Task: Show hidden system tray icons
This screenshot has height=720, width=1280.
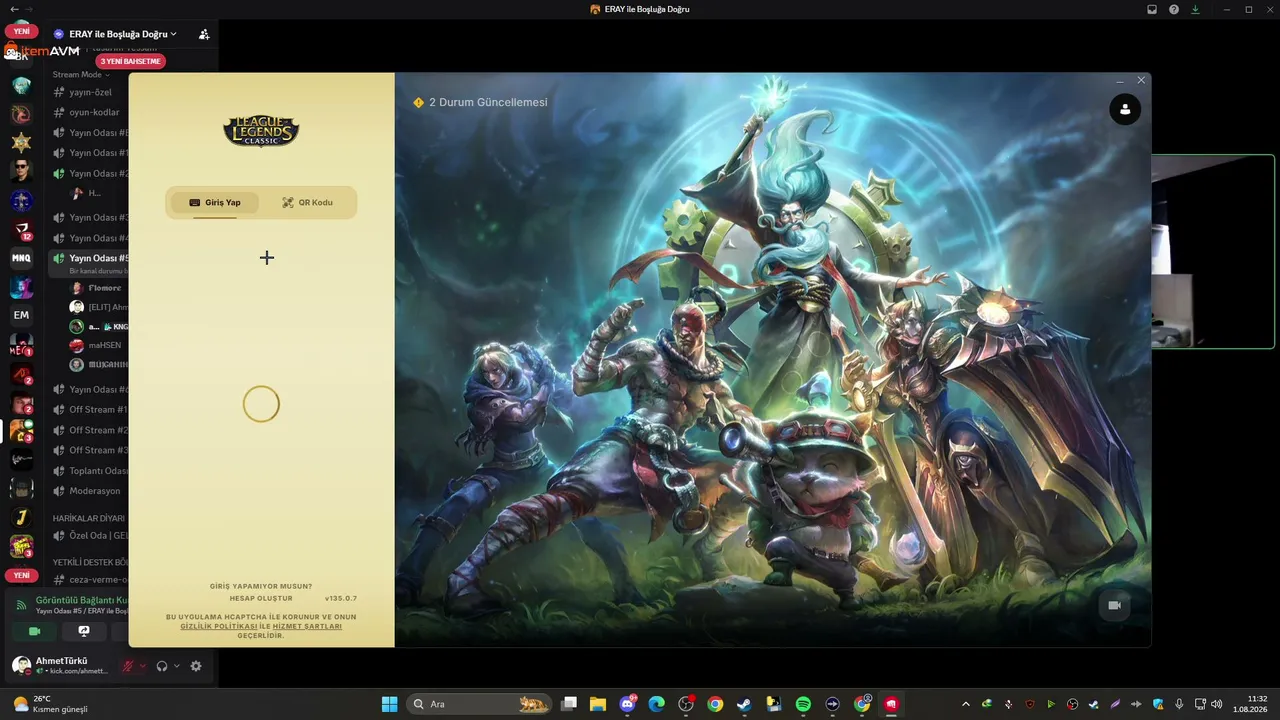Action: [965, 704]
